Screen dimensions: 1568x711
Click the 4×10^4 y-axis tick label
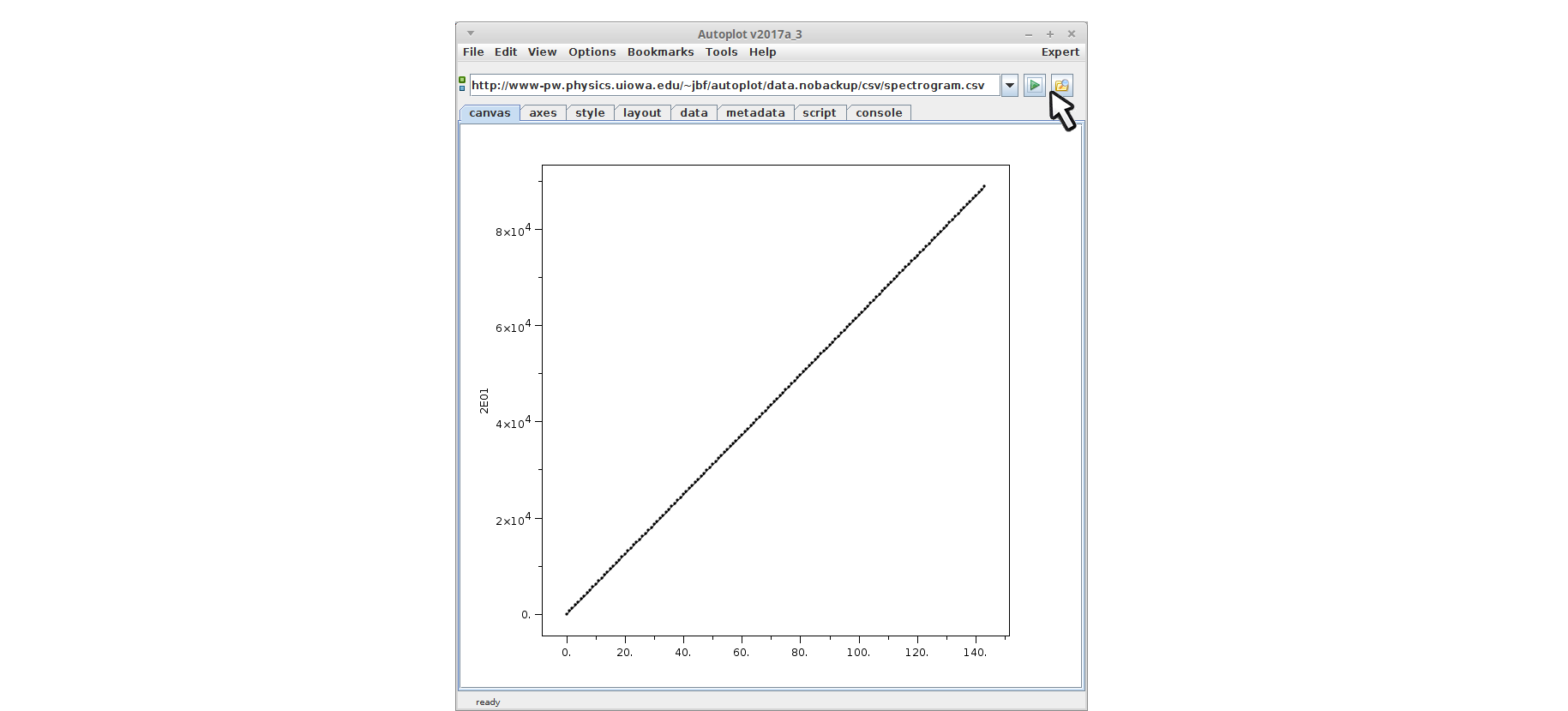click(514, 422)
